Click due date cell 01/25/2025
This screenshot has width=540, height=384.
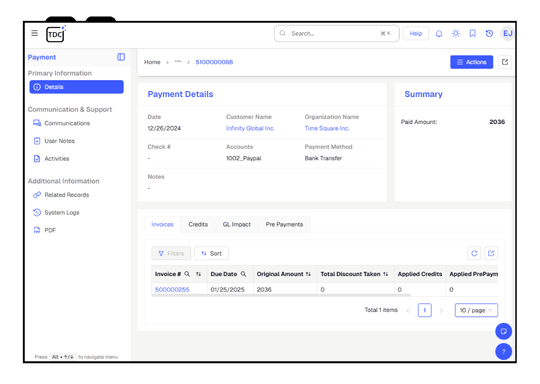(228, 290)
